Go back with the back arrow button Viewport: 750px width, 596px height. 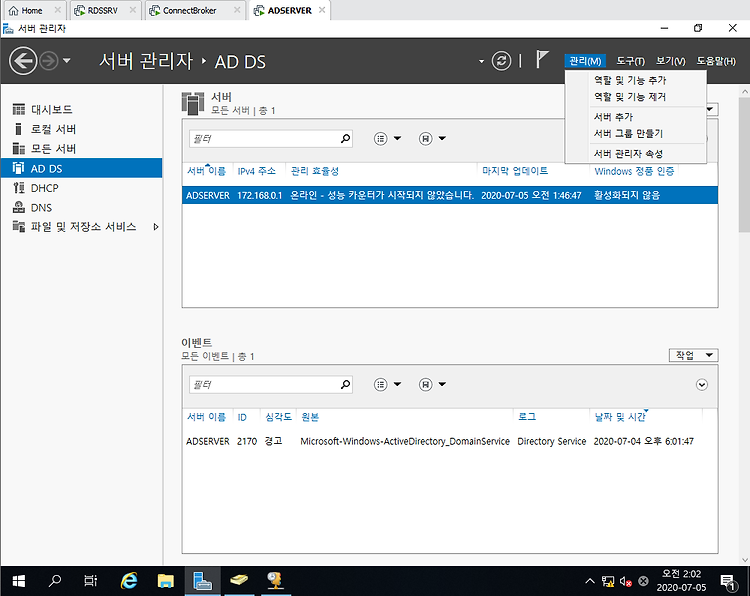pyautogui.click(x=22, y=61)
